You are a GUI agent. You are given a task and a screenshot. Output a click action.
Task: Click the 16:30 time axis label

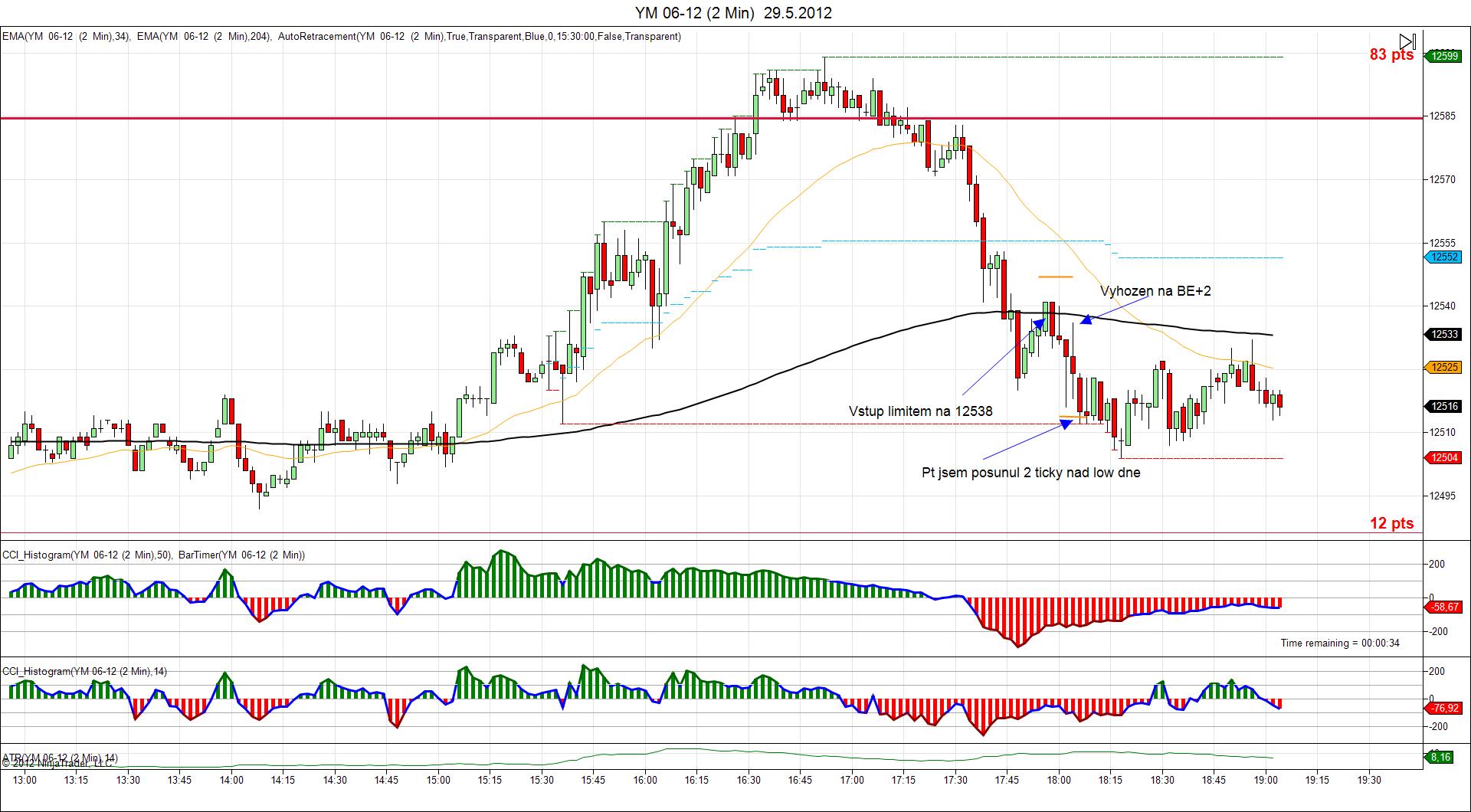749,780
